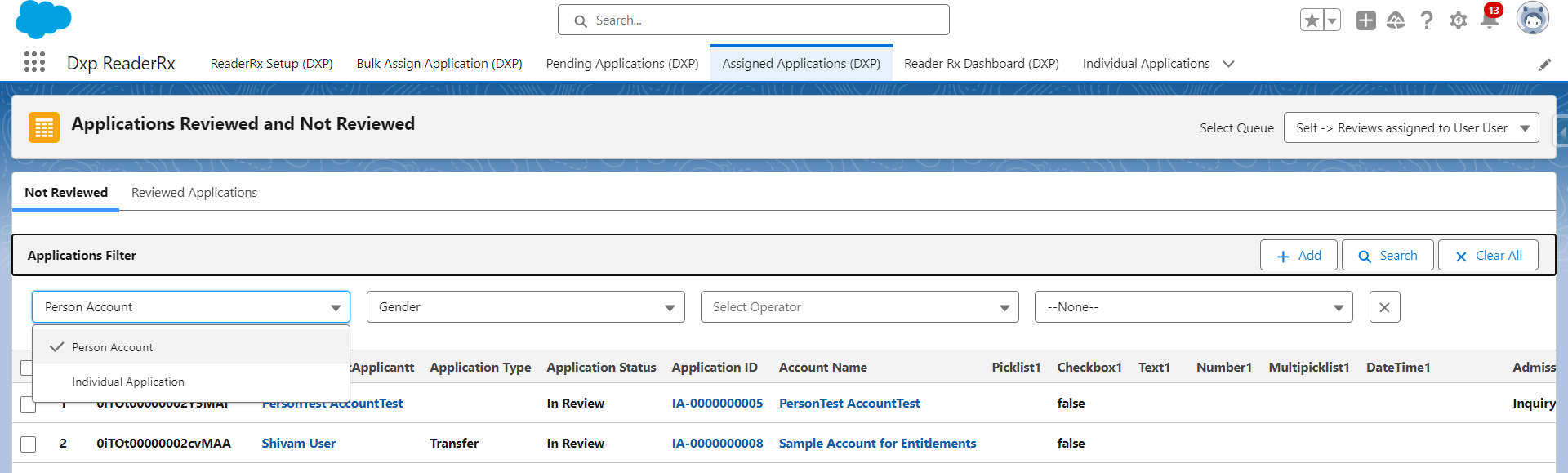The width and height of the screenshot is (1568, 473).
Task: Click the Global Actions plus icon
Action: click(1365, 20)
